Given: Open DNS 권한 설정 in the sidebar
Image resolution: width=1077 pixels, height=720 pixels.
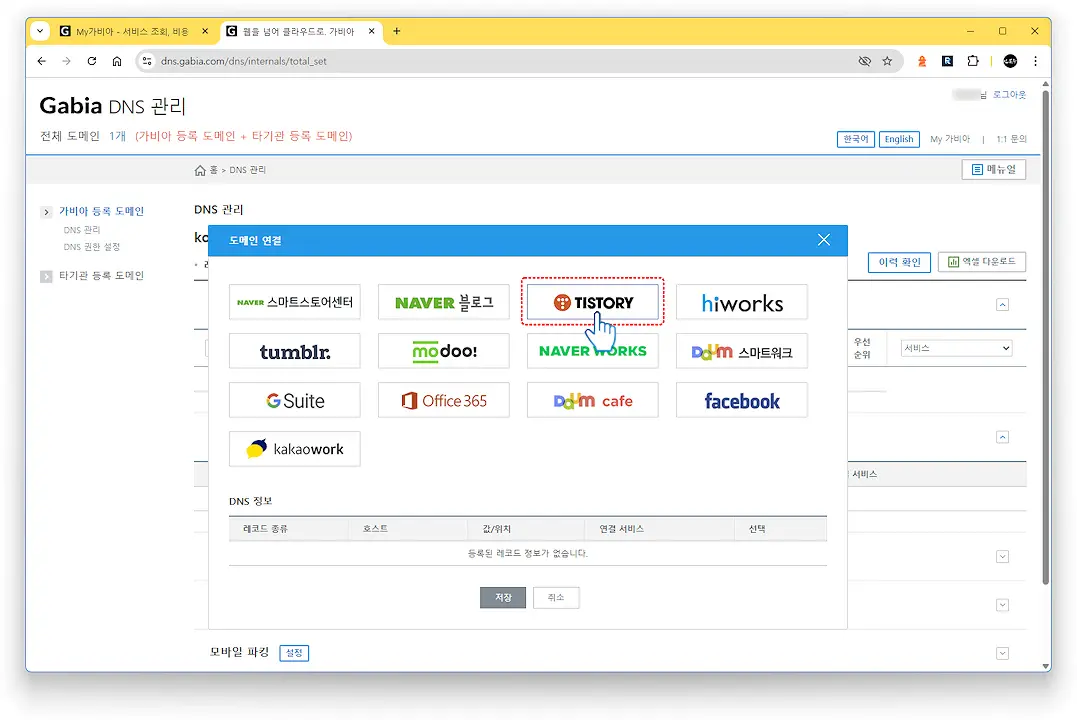Looking at the screenshot, I should (x=91, y=247).
